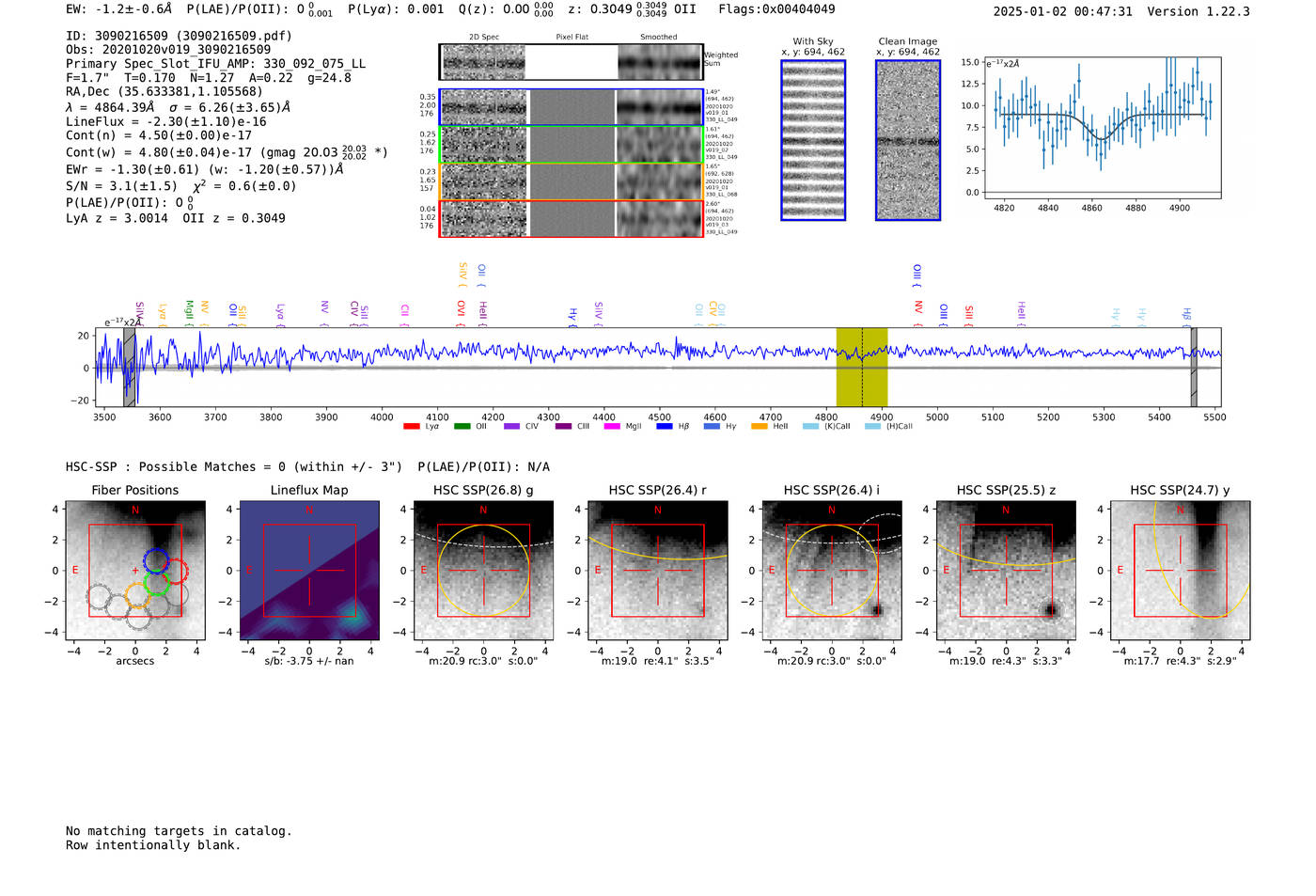Click the orange fiber circle in Fiber Positions
Image resolution: width=1316 pixels, height=896 pixels.
pyautogui.click(x=137, y=595)
